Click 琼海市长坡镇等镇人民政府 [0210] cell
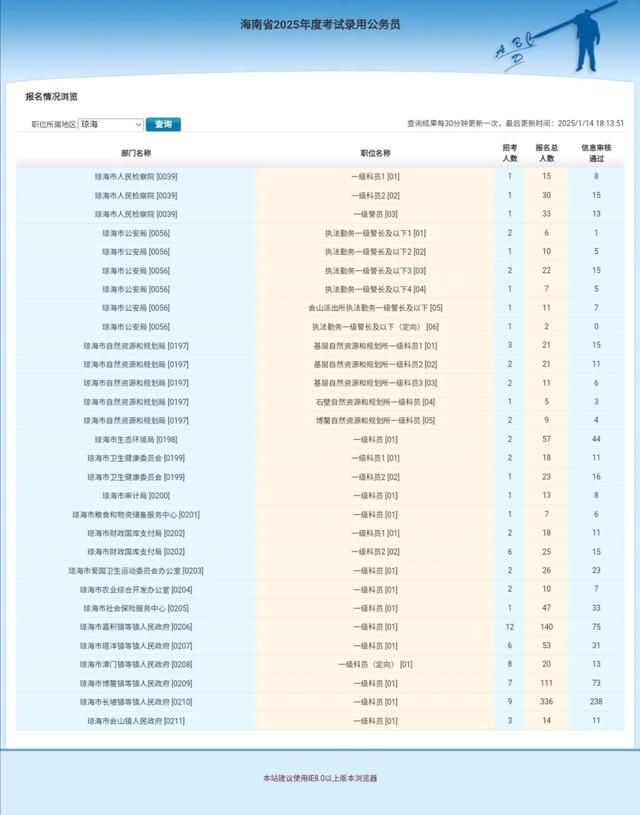 point(136,702)
